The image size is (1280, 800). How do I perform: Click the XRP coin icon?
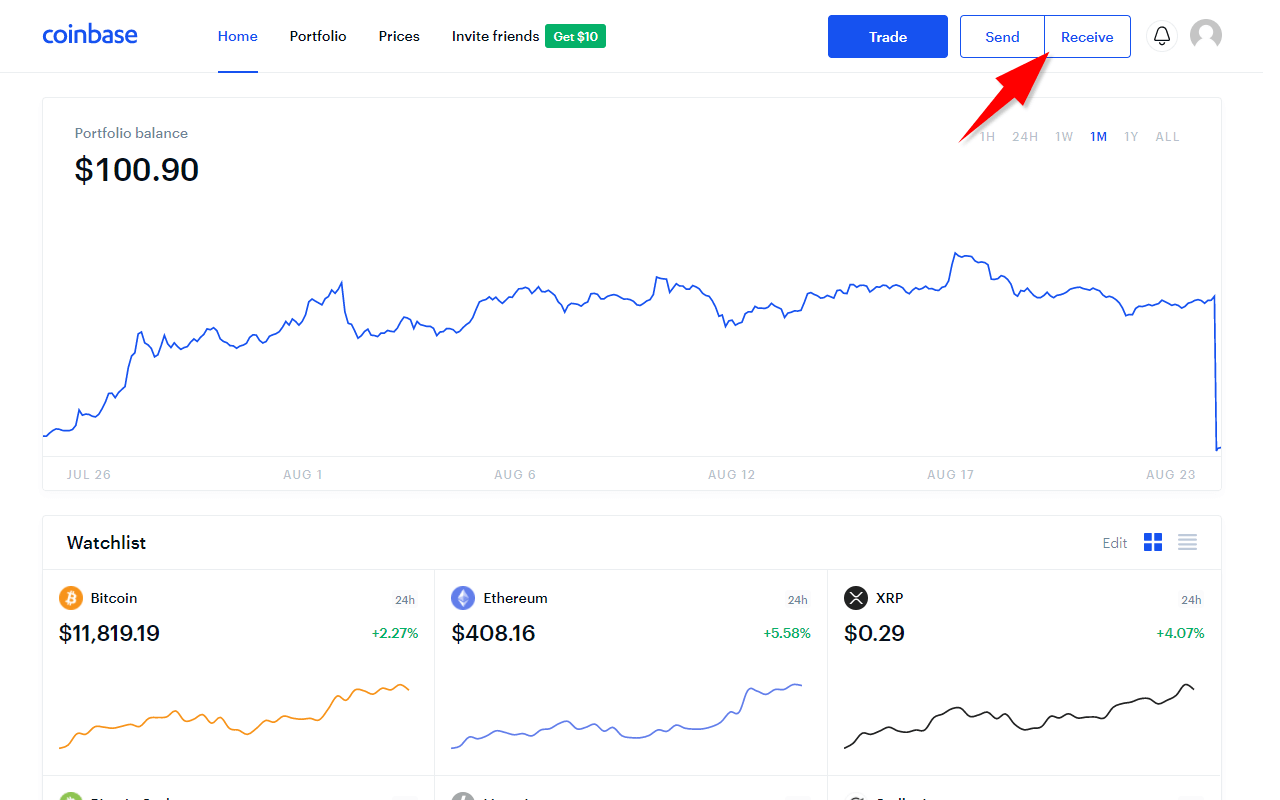tap(856, 598)
